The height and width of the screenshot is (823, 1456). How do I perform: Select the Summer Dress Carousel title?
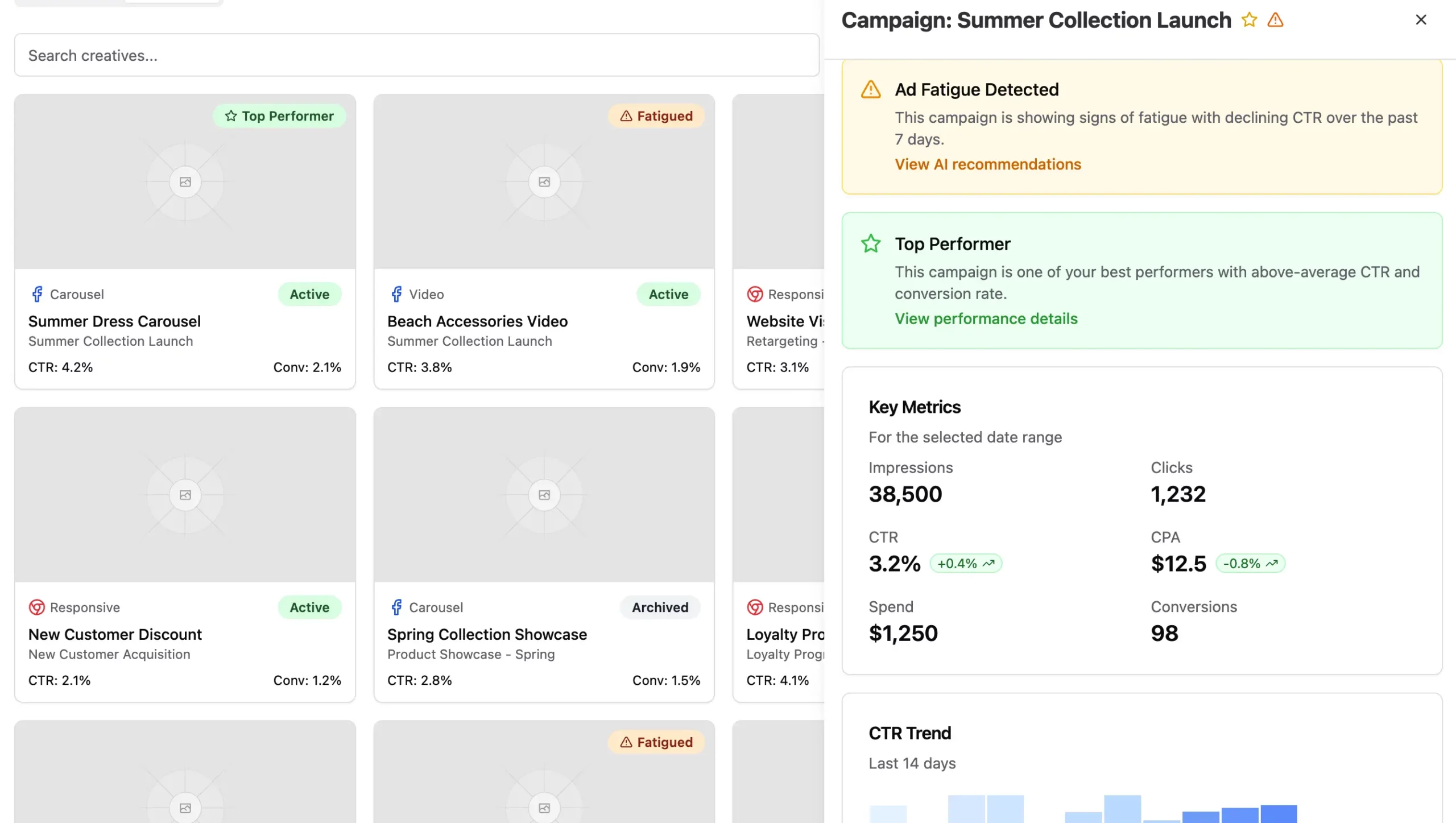click(x=114, y=321)
